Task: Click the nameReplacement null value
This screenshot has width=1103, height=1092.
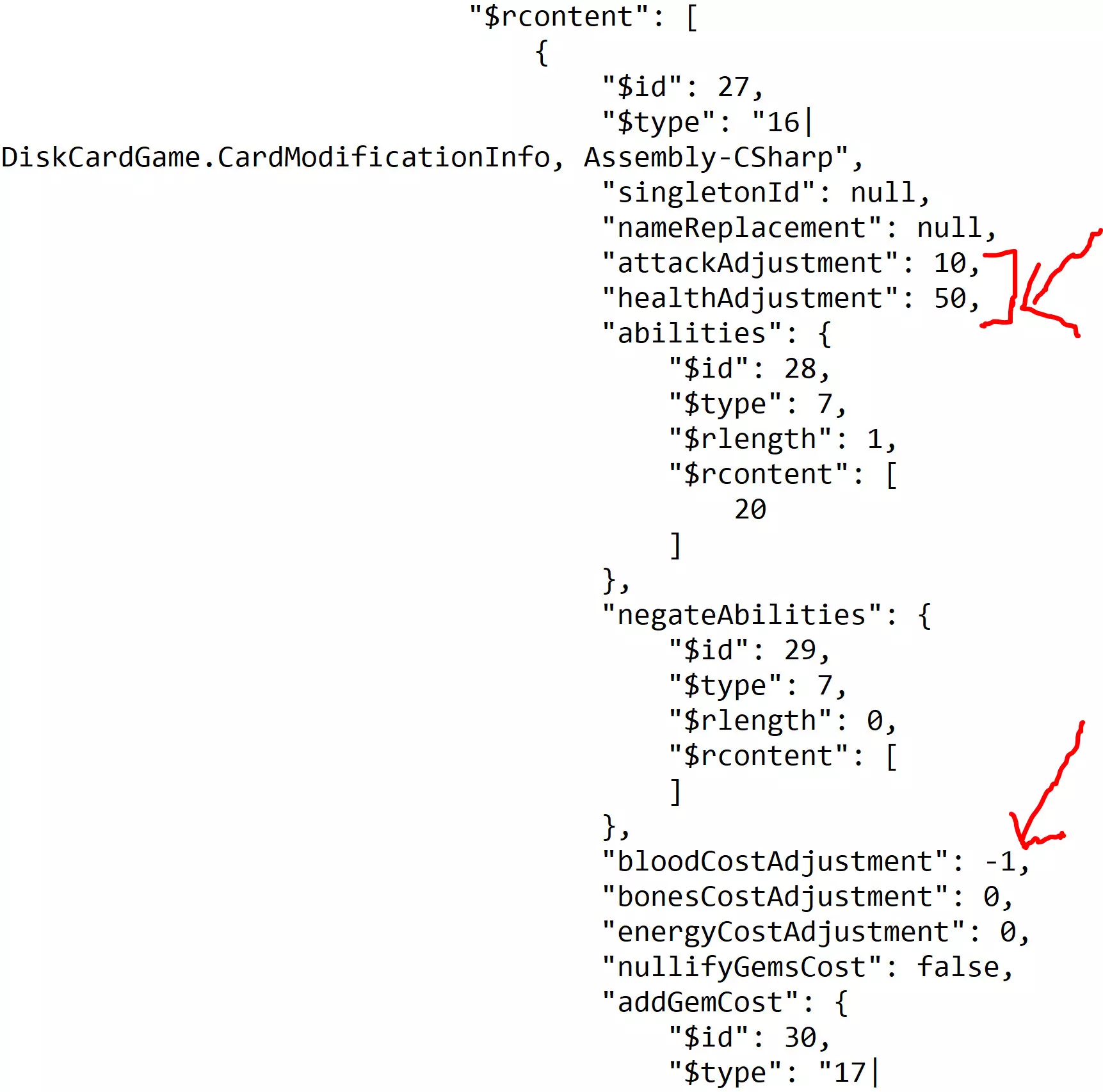Action: click(x=950, y=228)
